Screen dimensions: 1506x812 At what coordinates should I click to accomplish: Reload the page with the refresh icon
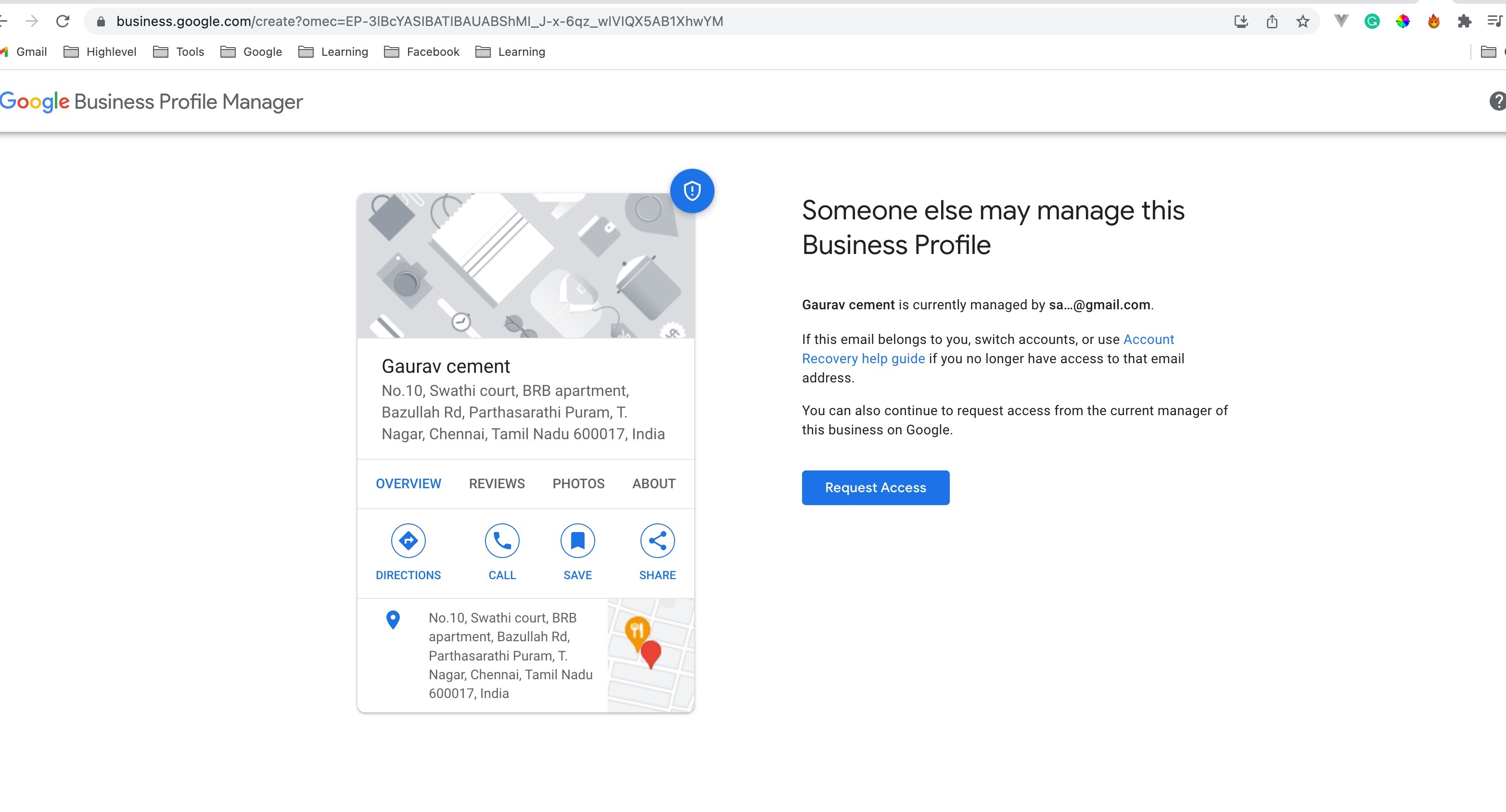pyautogui.click(x=63, y=22)
